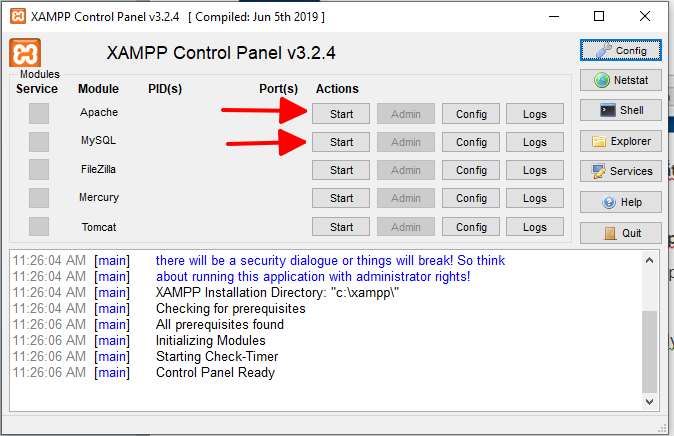Toggle the Mercury service checkbox
The height and width of the screenshot is (436, 674).
39,198
